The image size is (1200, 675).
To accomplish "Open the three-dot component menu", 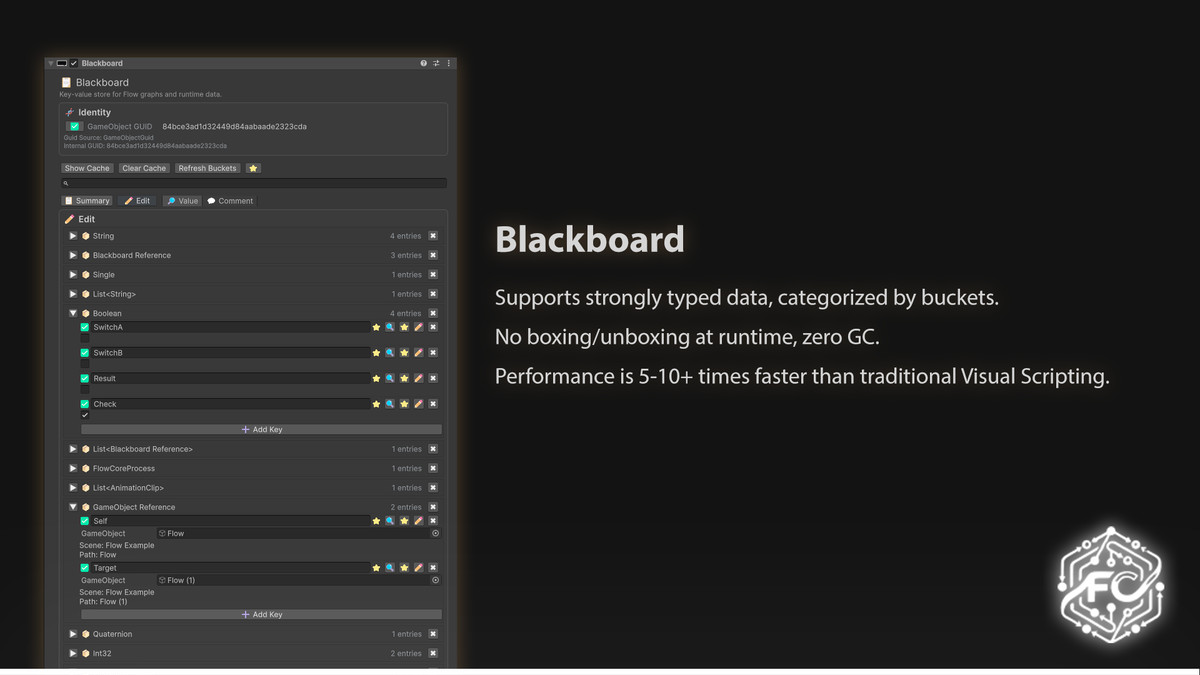I will 449,63.
